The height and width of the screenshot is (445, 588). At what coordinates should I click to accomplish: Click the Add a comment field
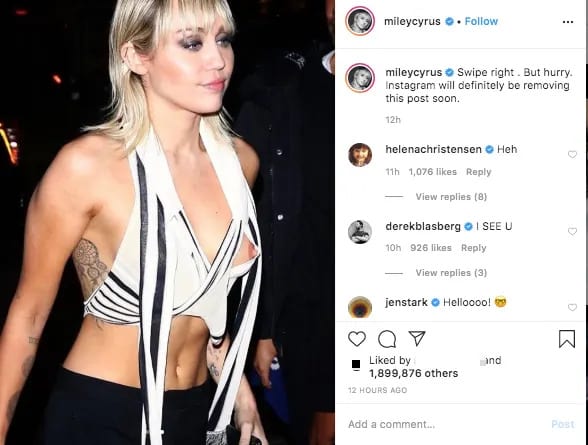click(x=446, y=424)
